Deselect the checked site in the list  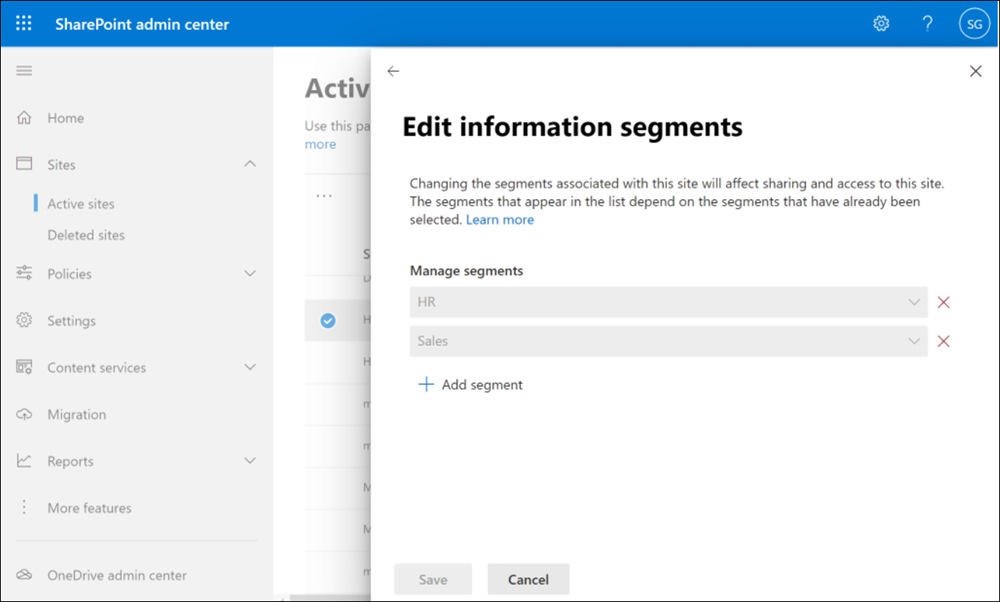point(329,320)
